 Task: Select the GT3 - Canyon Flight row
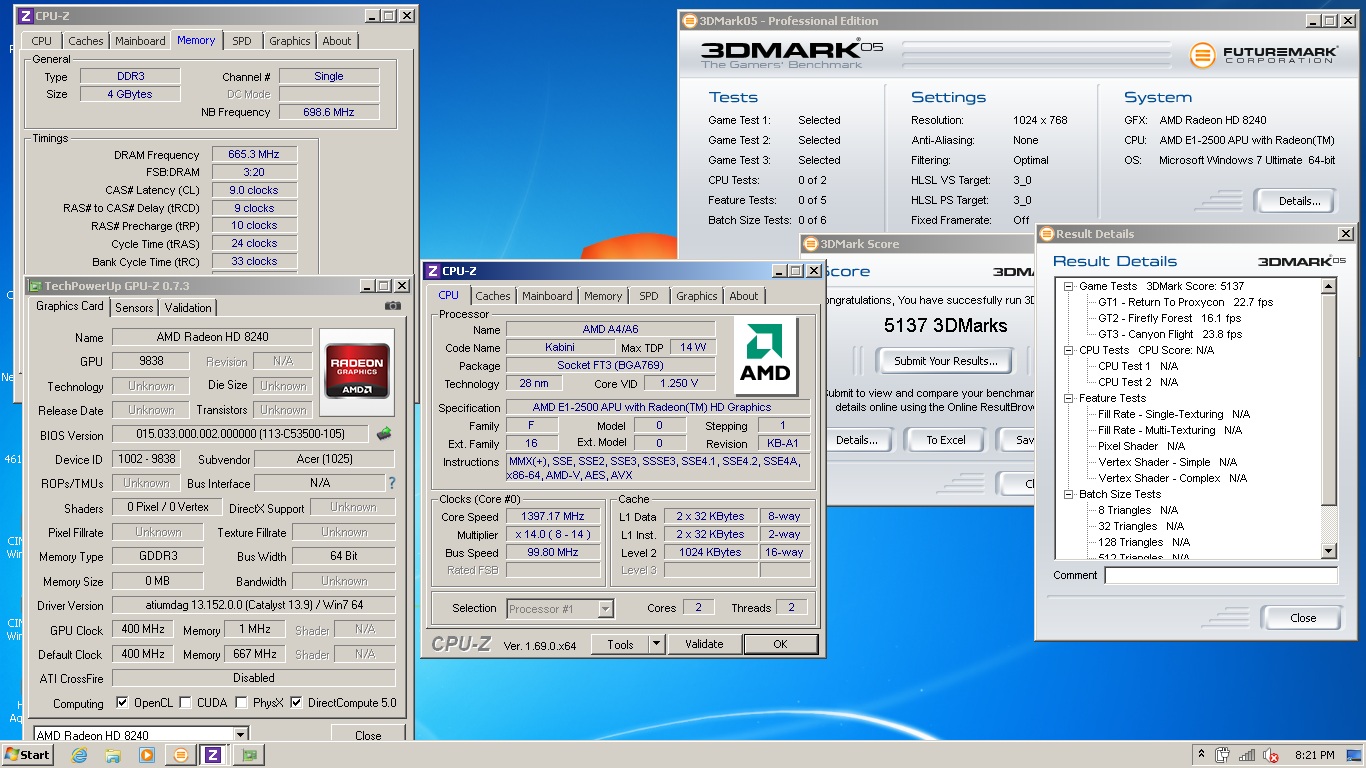(1170, 334)
